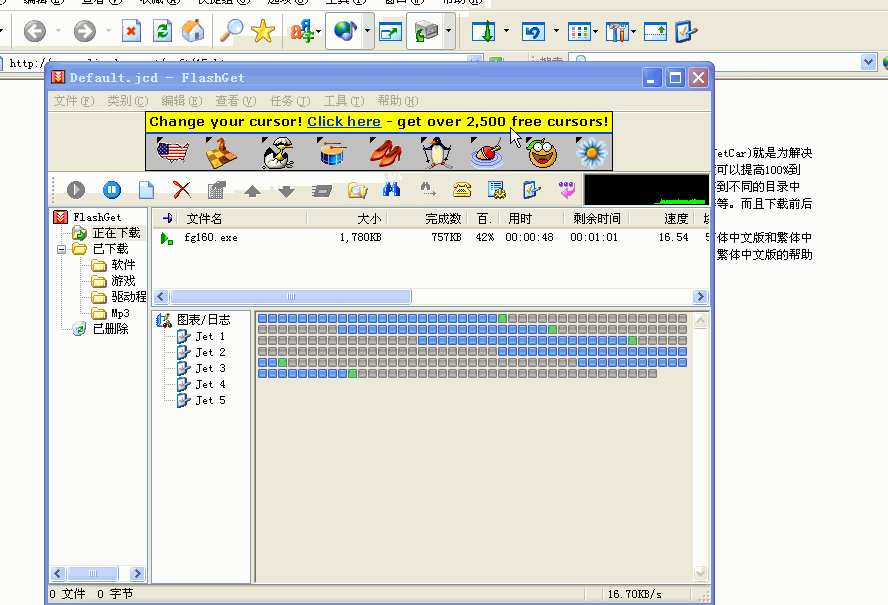
Task: Click the red shoes cursor icon in the banner
Action: [386, 152]
